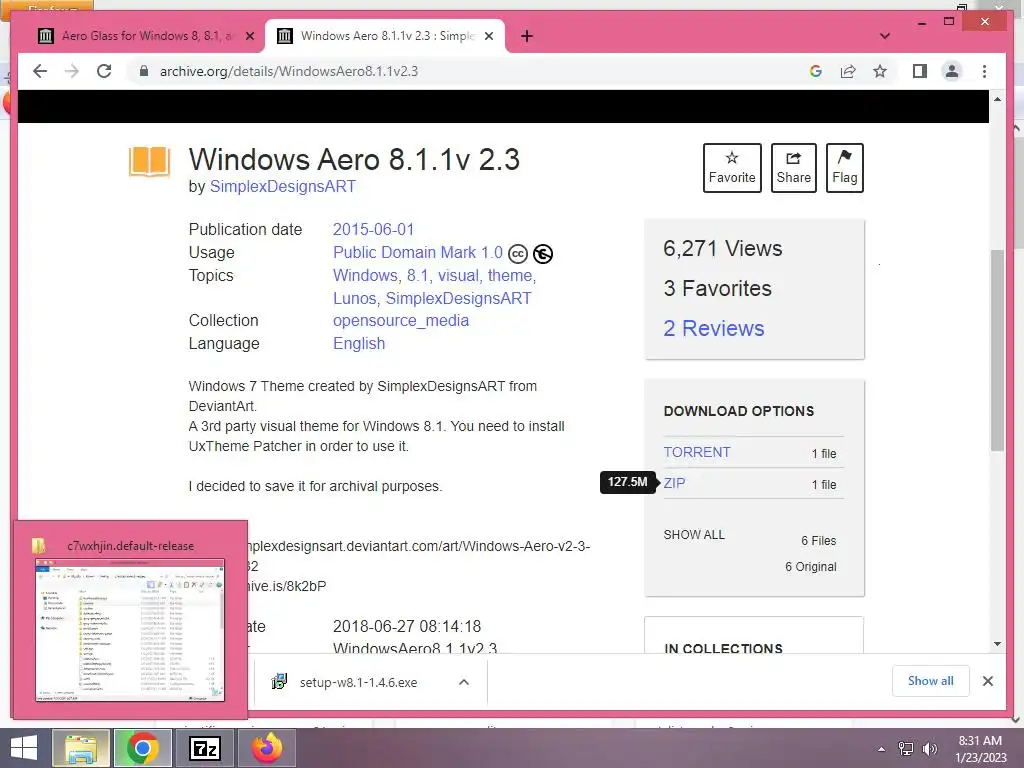The image size is (1024, 768).
Task: Click page scrollbar up arrow
Action: pyautogui.click(x=997, y=99)
